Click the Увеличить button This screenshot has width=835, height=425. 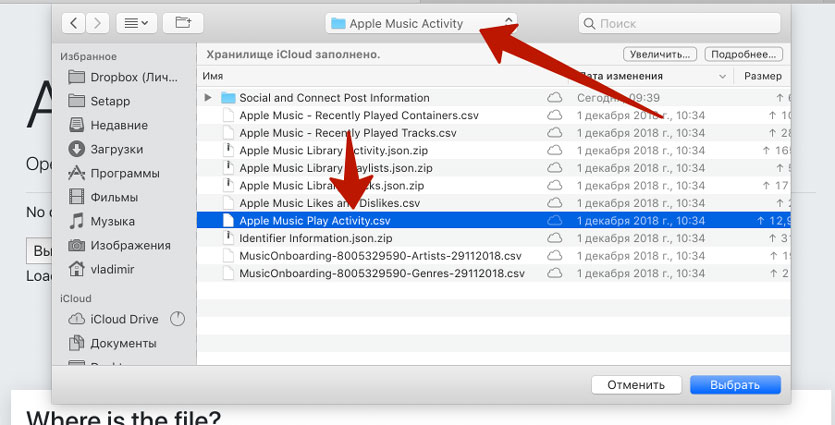pos(660,54)
